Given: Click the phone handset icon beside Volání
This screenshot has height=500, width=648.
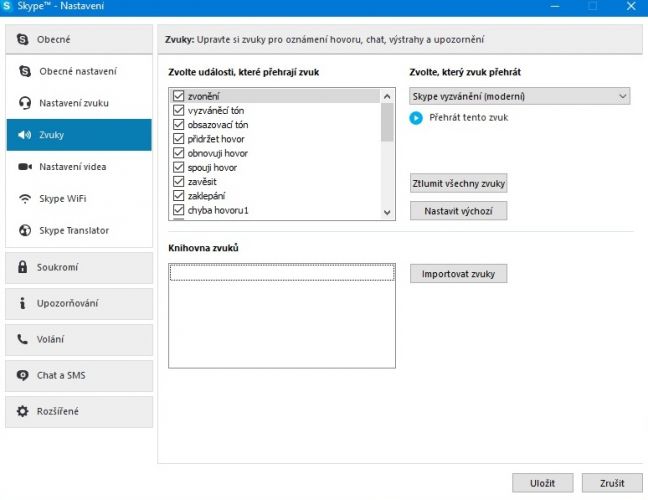Looking at the screenshot, I should 22,339.
